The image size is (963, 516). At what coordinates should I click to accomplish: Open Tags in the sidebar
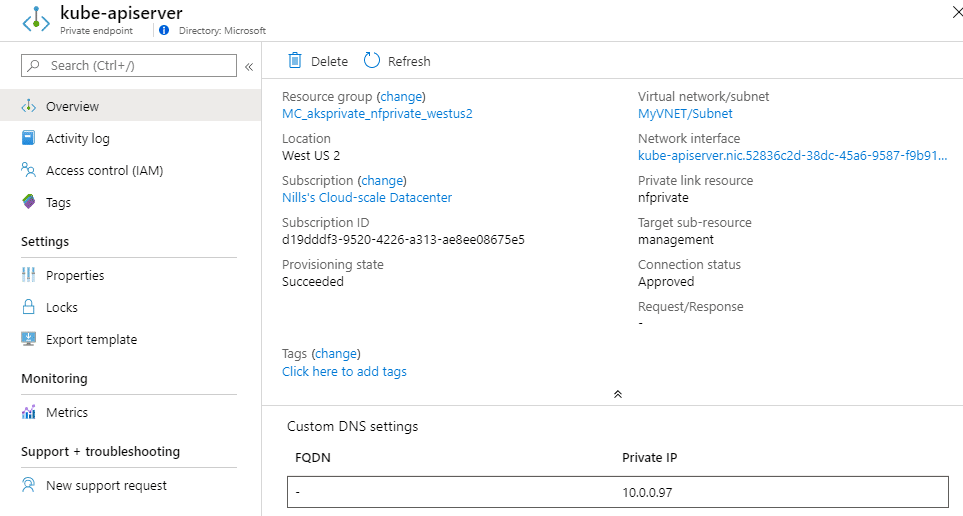click(58, 203)
